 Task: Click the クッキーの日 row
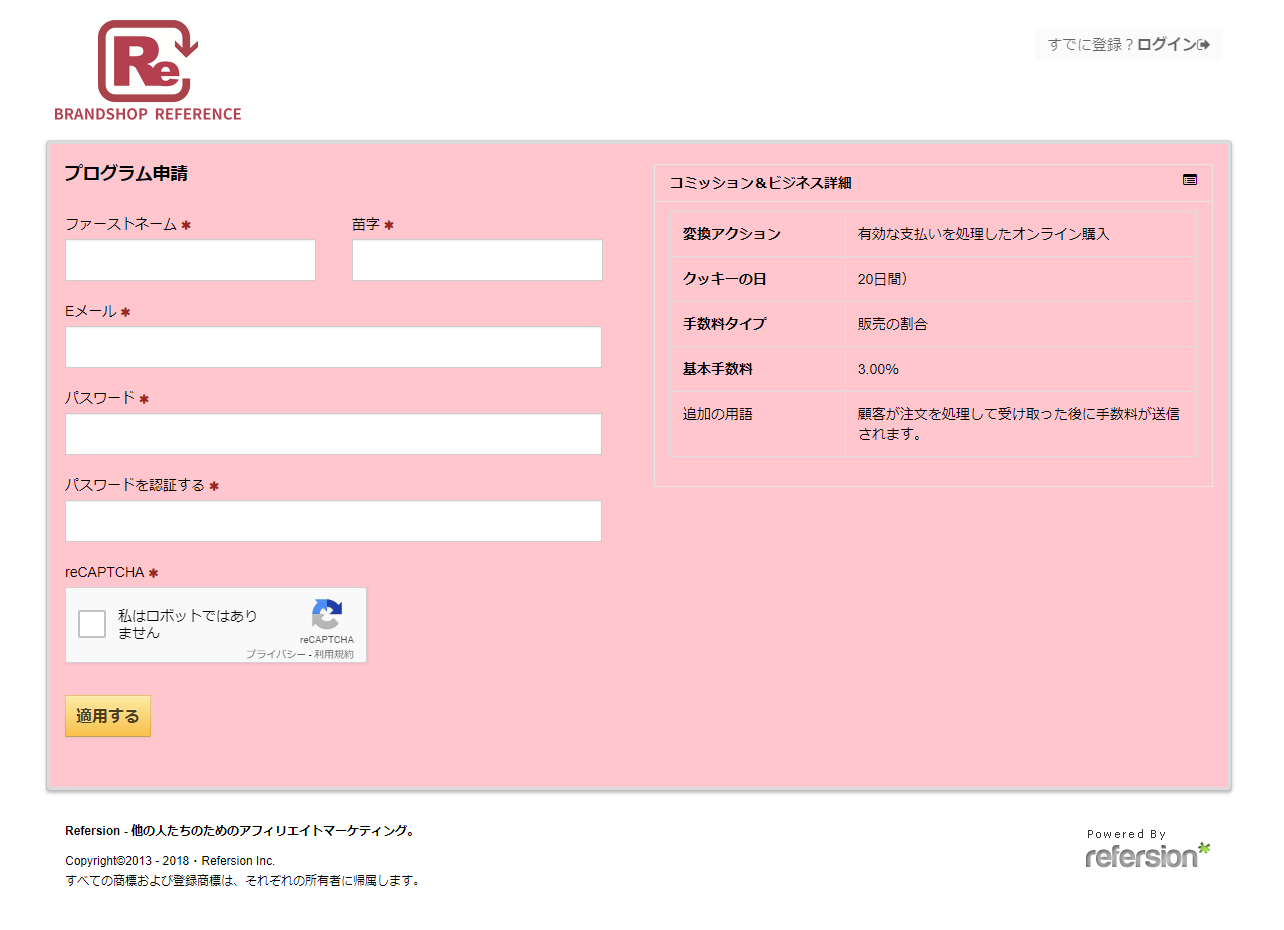point(932,279)
